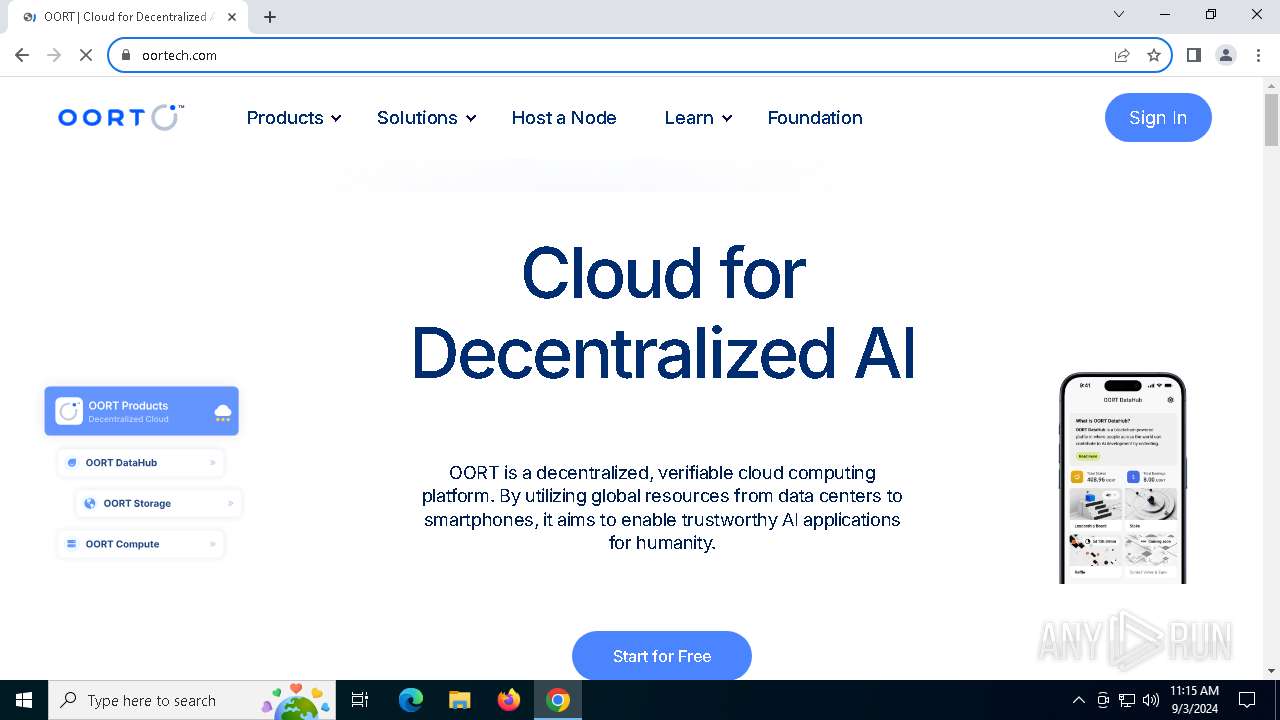Click the OORT DataHub item icon
This screenshot has width=1280, height=720.
click(x=72, y=463)
